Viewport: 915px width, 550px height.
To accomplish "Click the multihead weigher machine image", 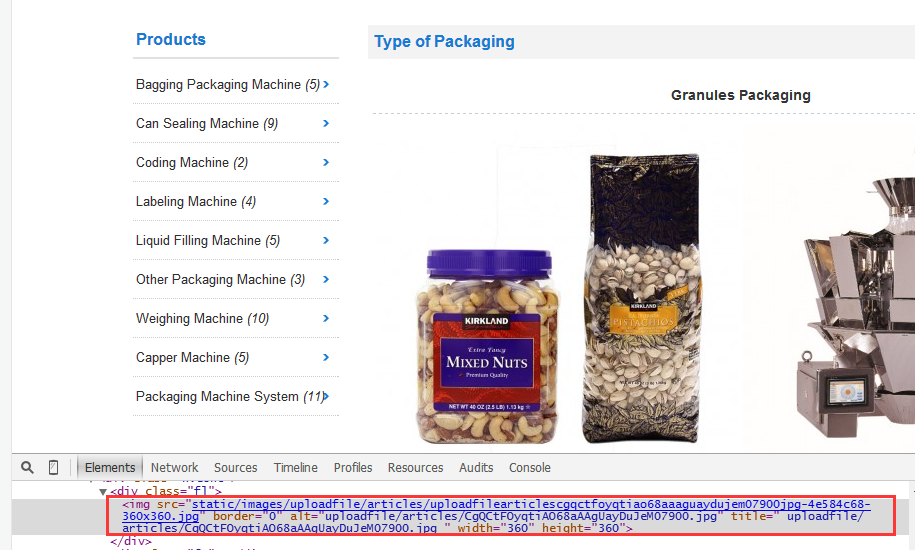I will 855,306.
